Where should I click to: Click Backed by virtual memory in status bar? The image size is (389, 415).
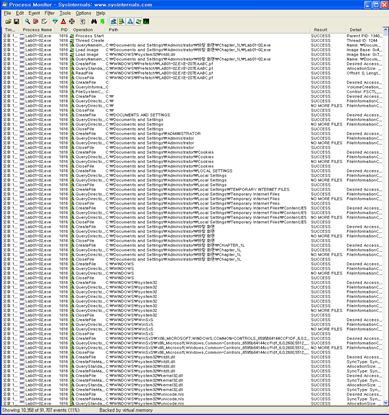pos(126,410)
